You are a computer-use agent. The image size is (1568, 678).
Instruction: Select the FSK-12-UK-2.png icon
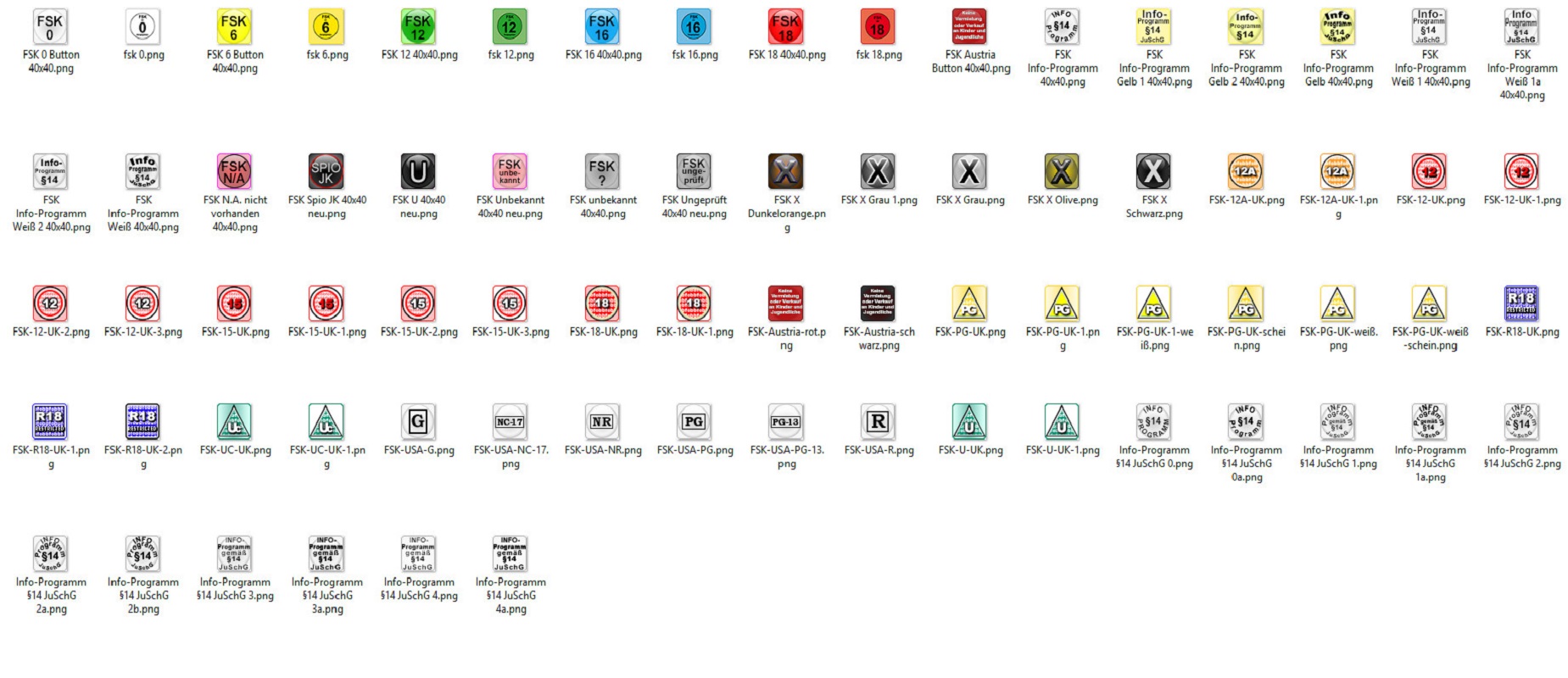click(51, 303)
